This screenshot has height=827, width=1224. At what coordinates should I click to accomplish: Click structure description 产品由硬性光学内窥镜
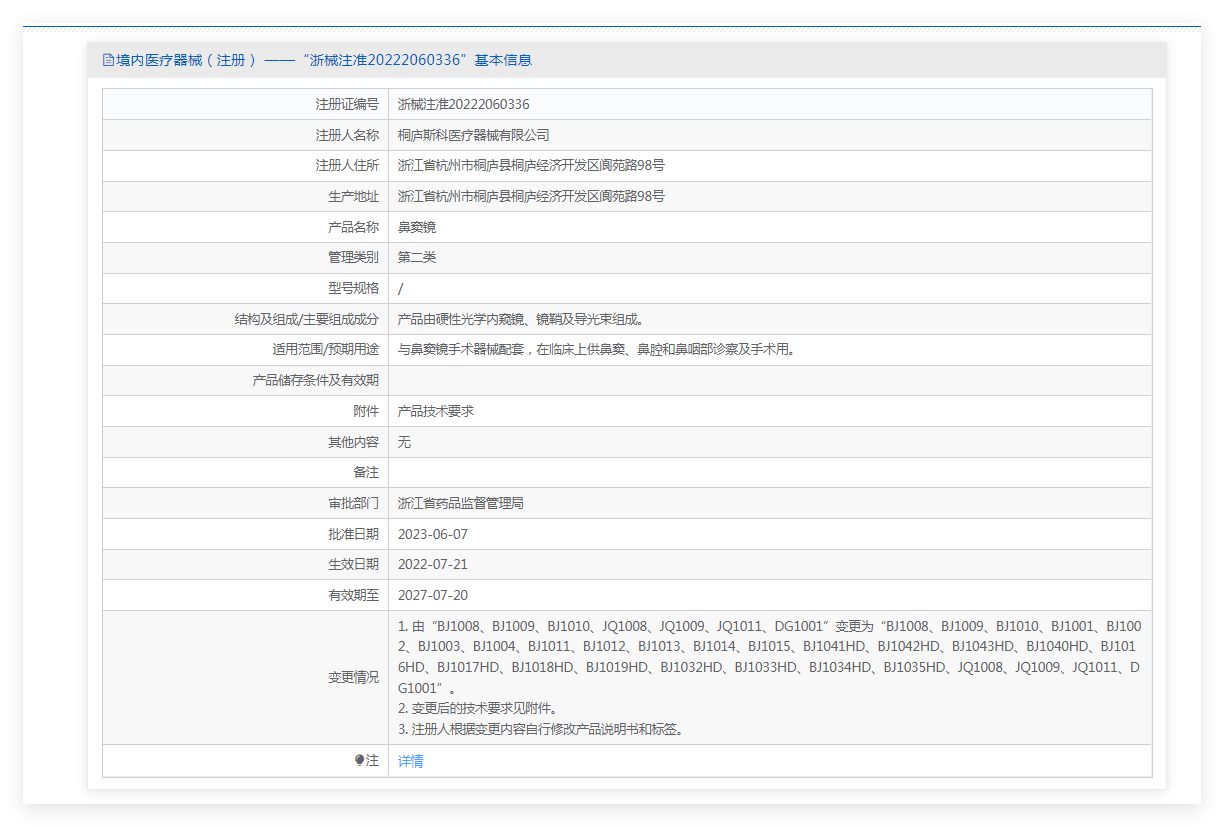point(520,319)
